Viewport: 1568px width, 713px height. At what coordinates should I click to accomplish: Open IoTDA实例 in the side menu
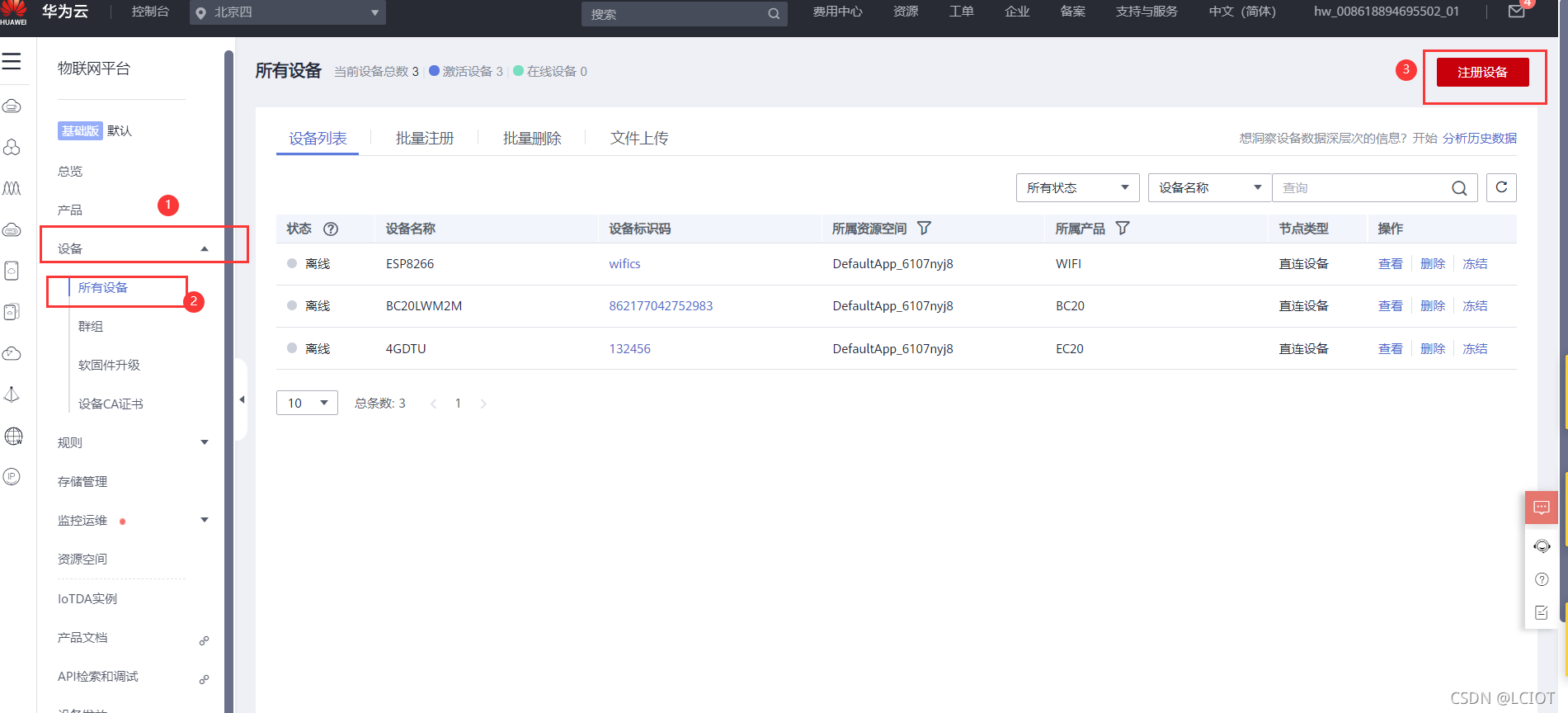(87, 599)
